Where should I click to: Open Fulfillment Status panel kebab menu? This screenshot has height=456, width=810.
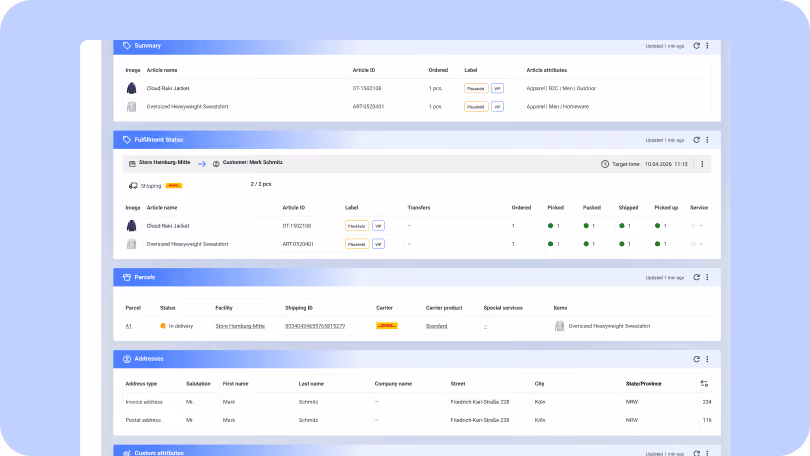pos(707,140)
